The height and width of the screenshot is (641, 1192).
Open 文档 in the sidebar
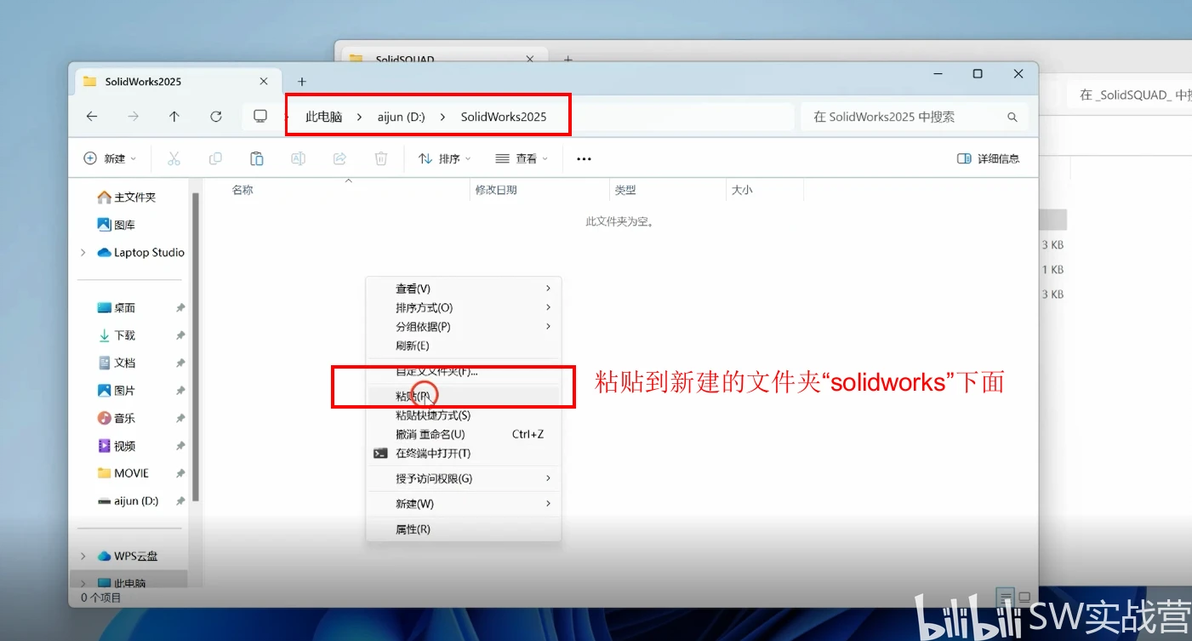[x=116, y=363]
